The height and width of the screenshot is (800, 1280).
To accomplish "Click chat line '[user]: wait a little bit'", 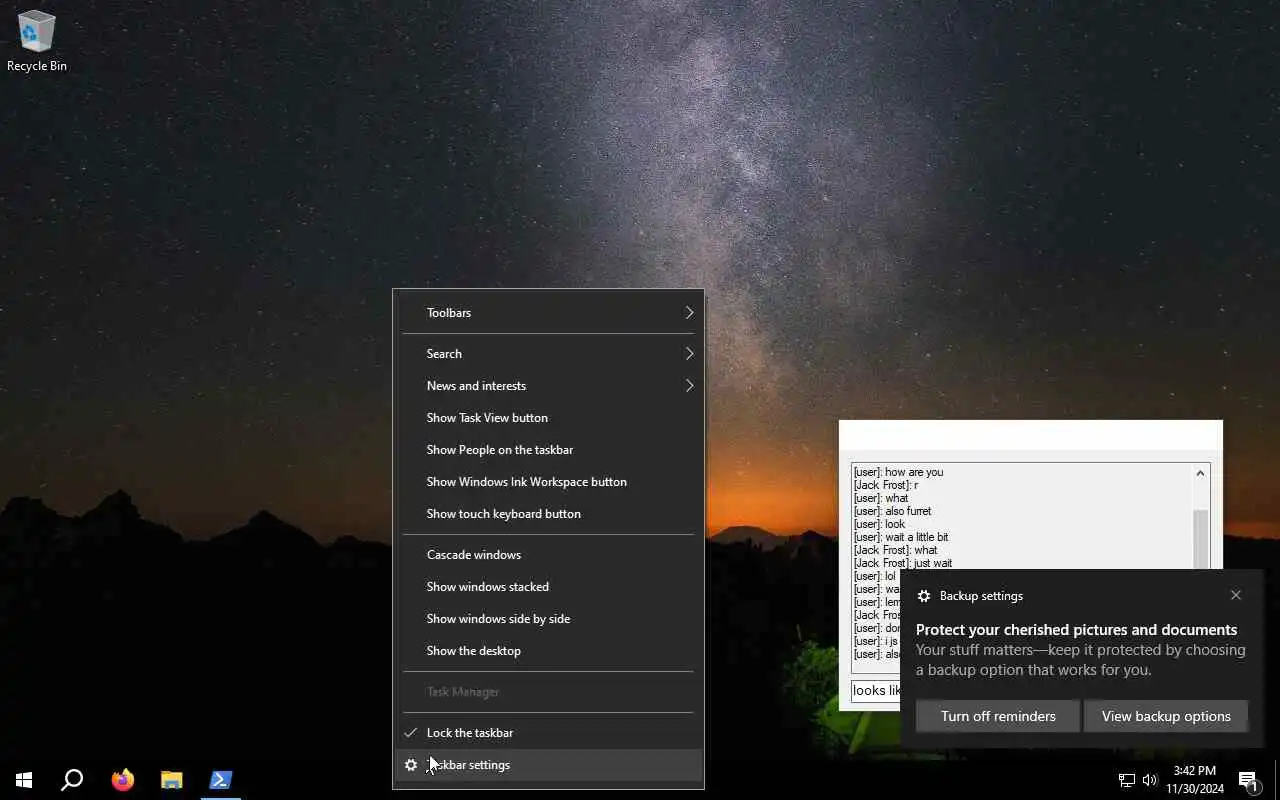I will coord(901,537).
